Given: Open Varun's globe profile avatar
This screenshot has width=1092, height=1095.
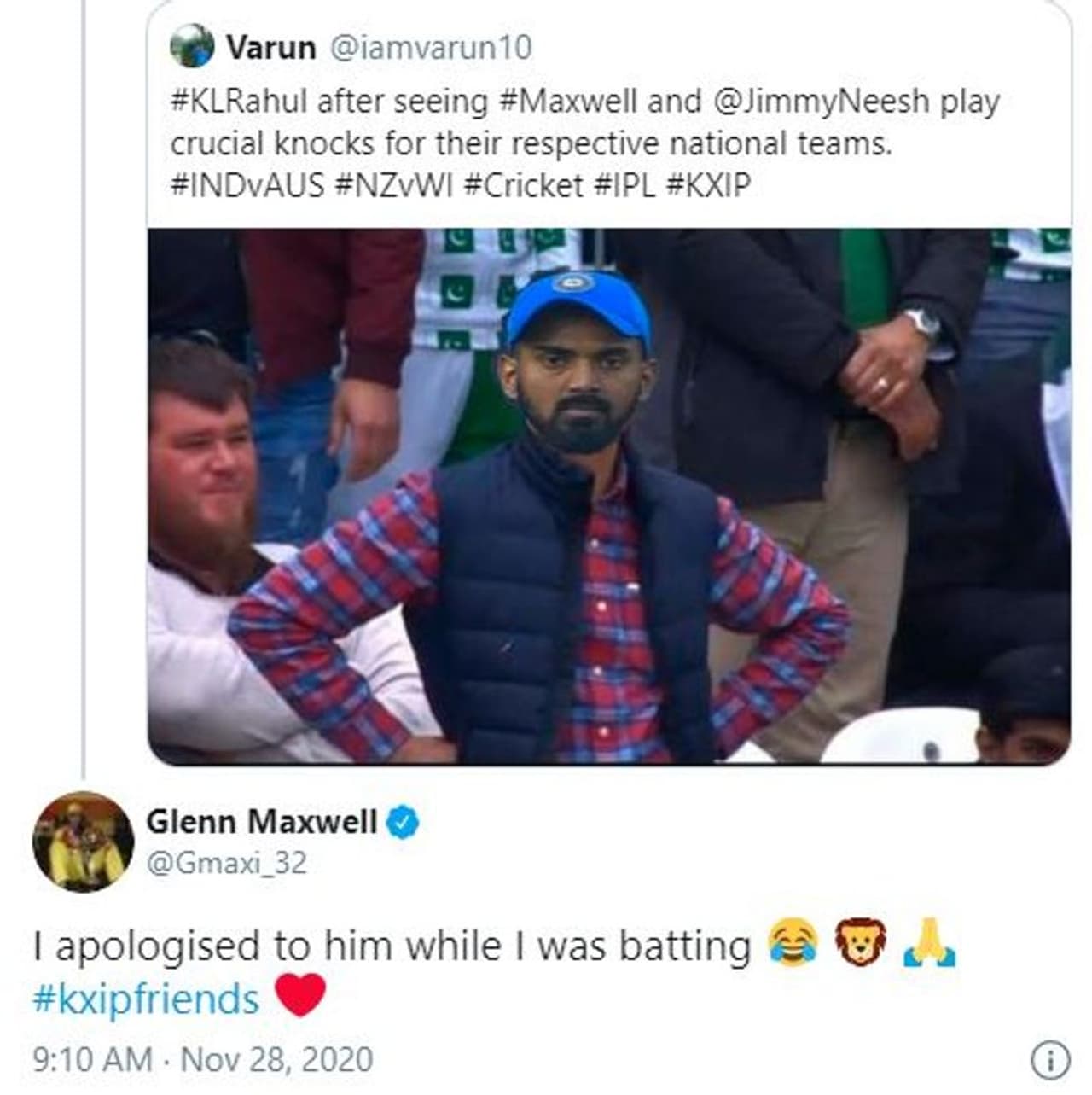Looking at the screenshot, I should [191, 46].
